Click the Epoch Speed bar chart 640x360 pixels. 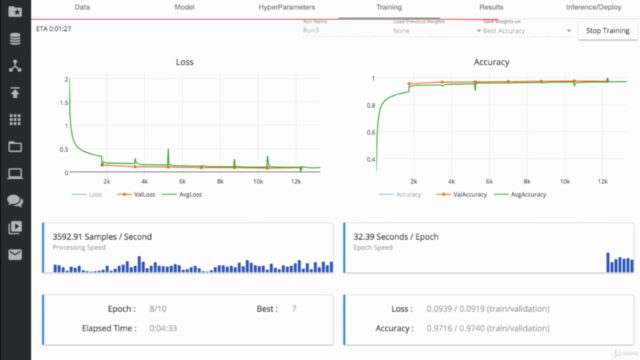620,262
